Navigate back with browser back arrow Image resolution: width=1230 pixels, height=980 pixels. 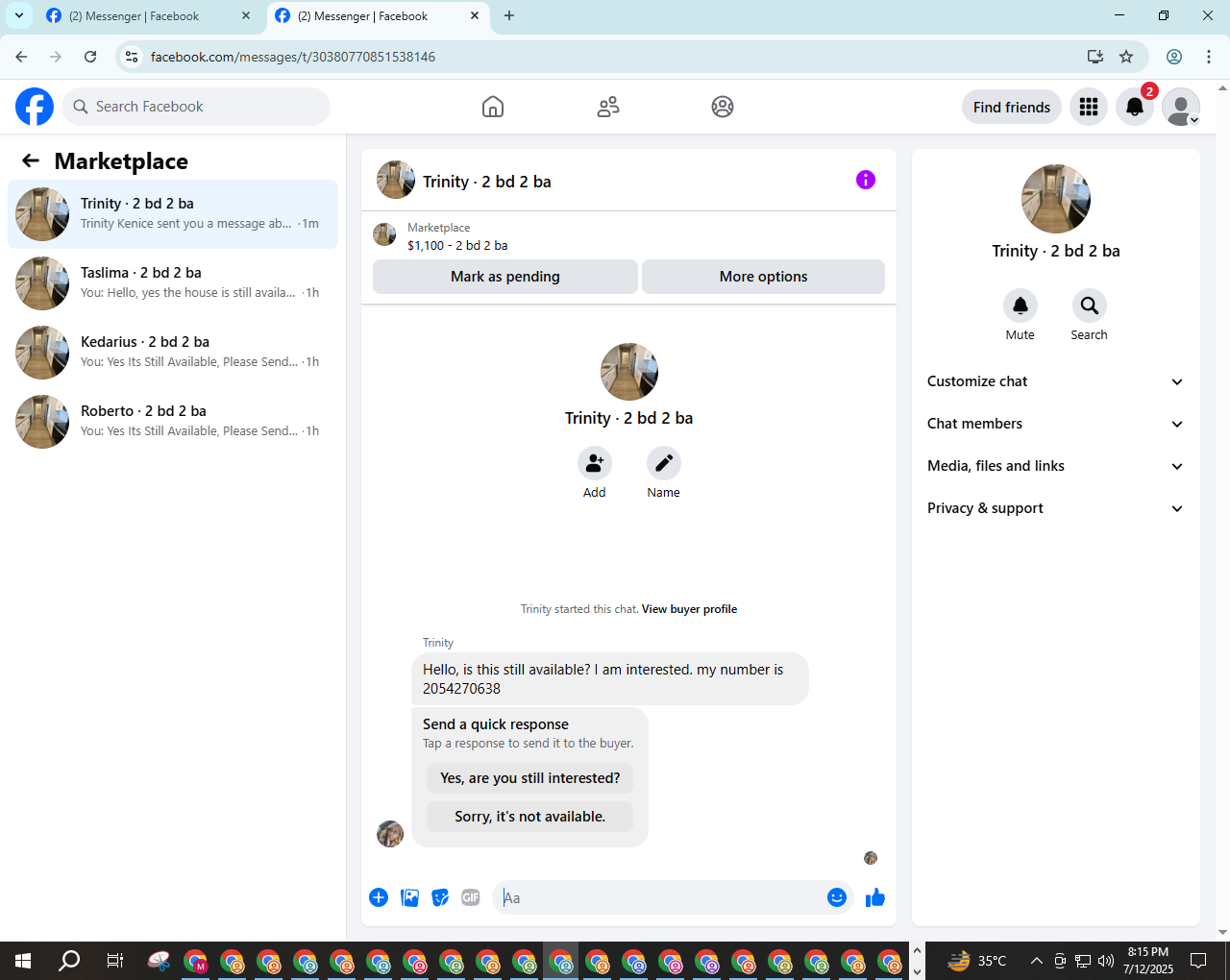point(21,57)
